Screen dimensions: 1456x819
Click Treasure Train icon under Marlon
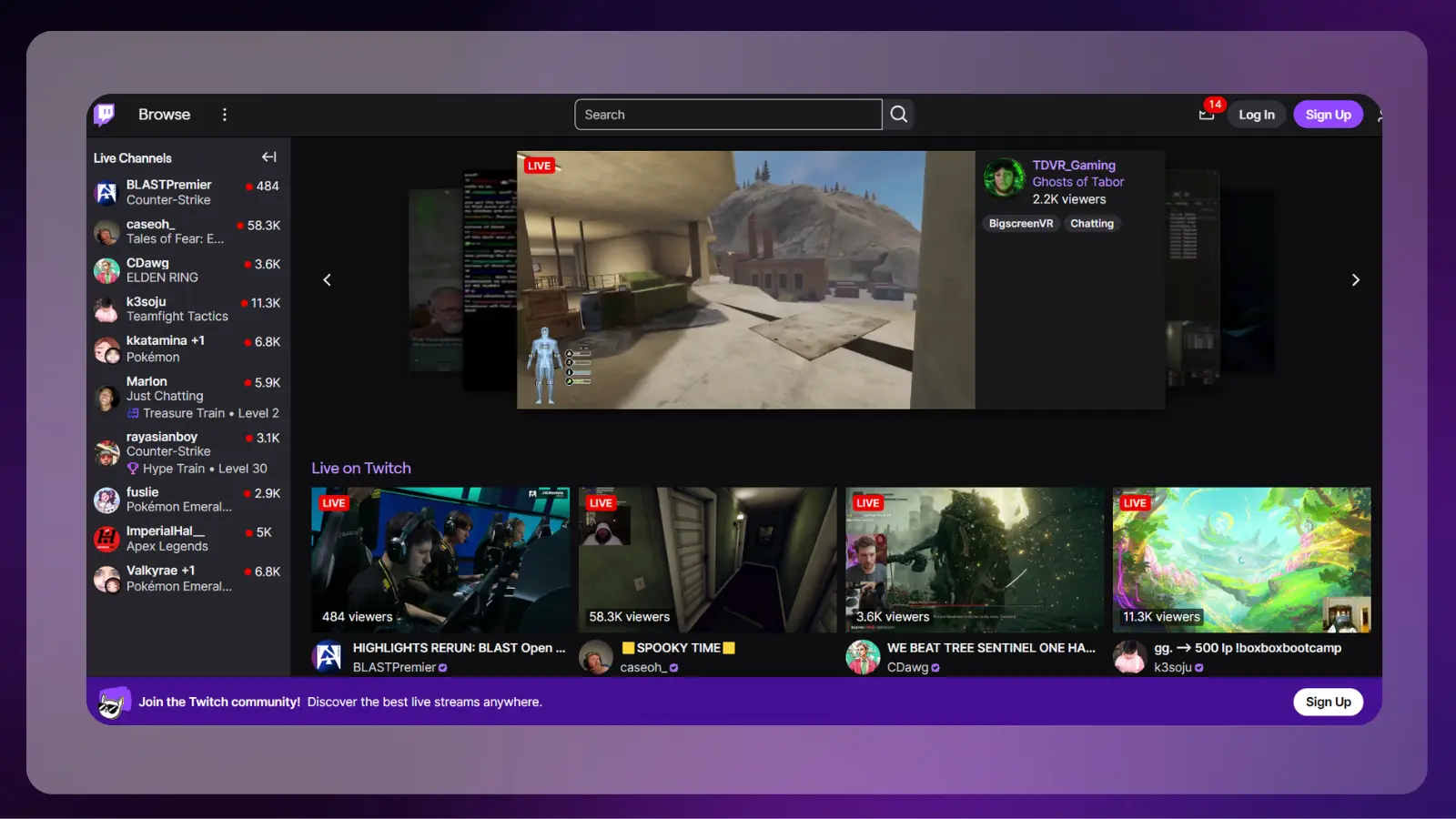click(133, 413)
